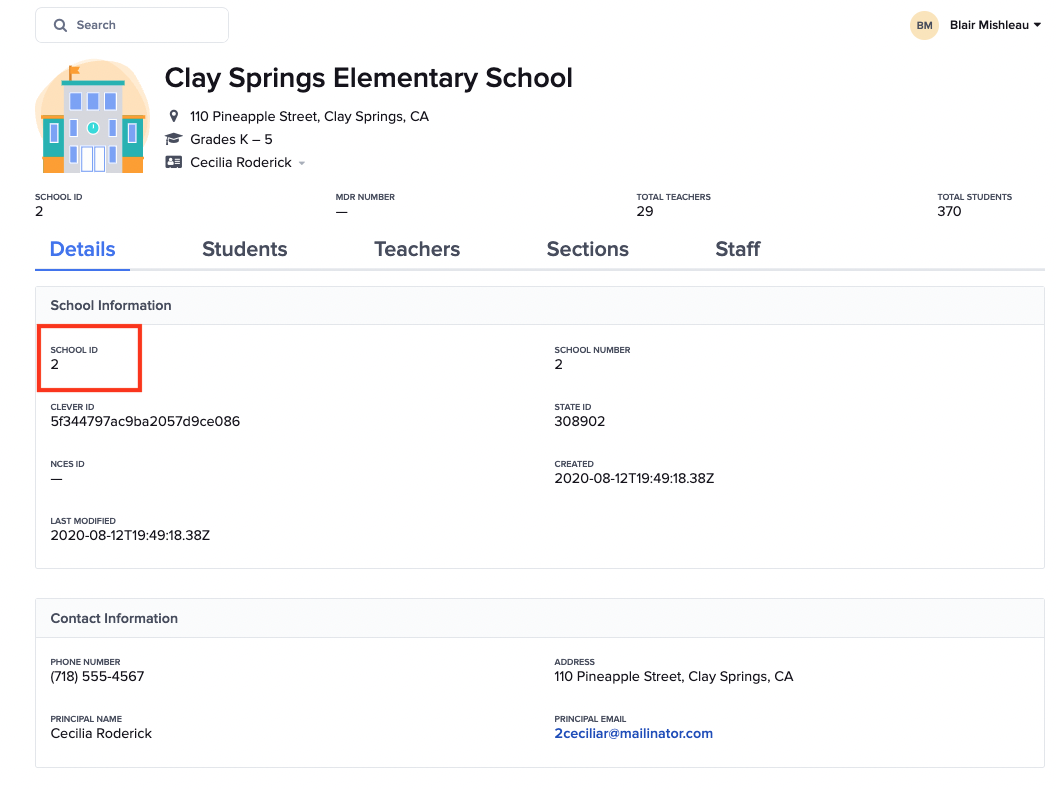Click the phone number (718) 555-4567

97,676
